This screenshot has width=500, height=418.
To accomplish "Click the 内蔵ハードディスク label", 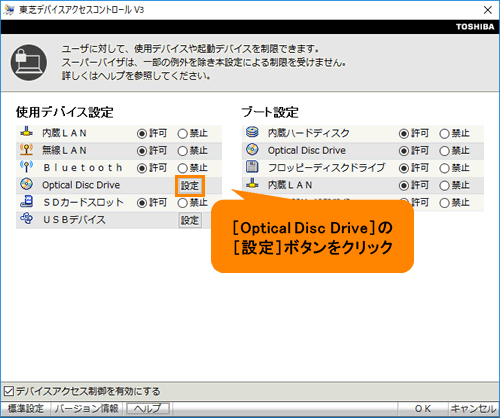I will 309,133.
